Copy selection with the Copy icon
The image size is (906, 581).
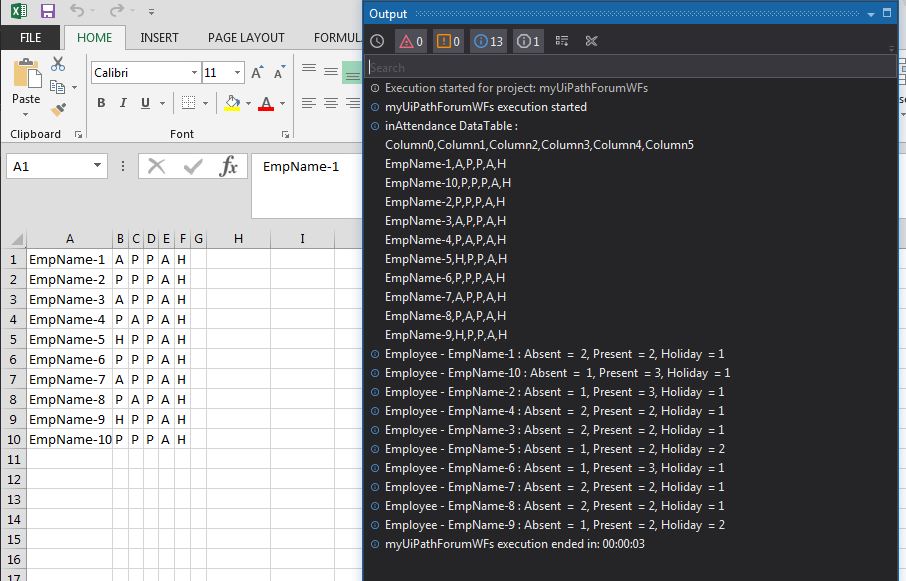(x=57, y=87)
